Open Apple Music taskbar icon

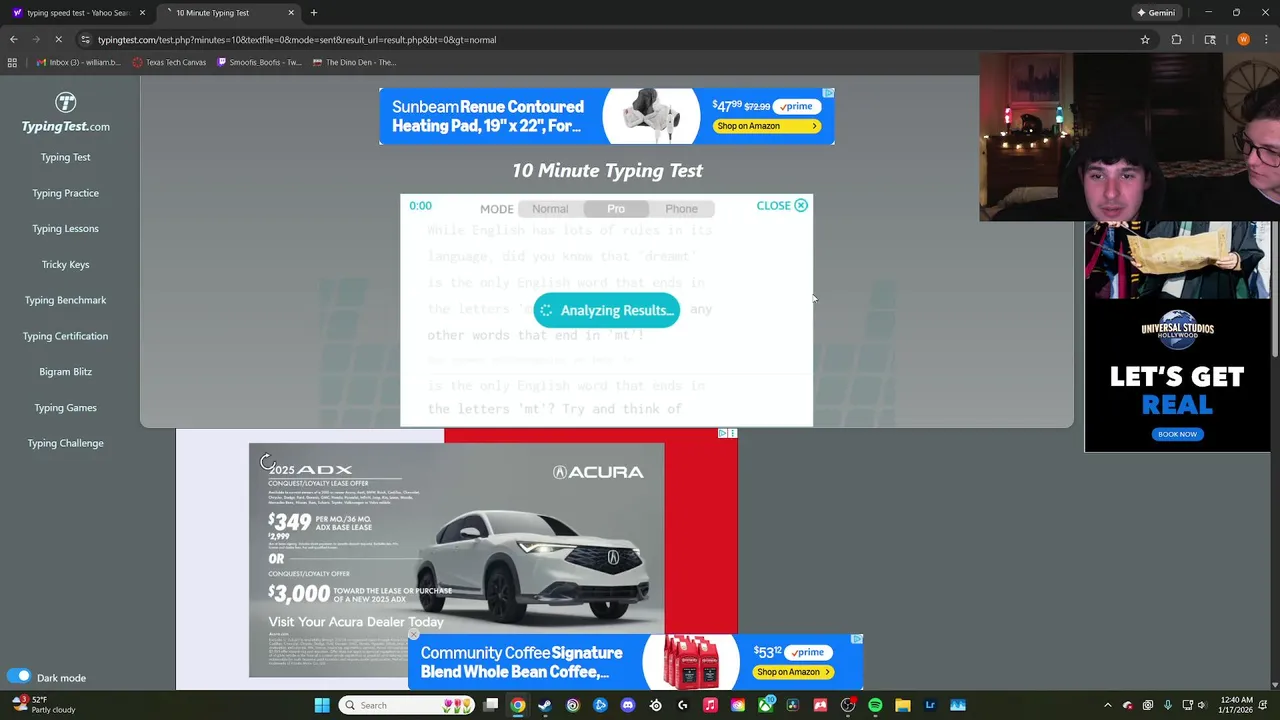pos(710,705)
